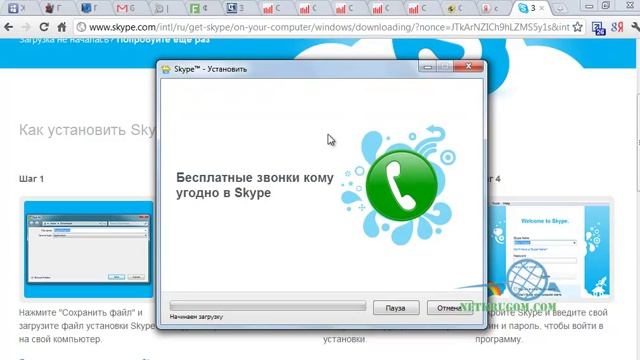
Task: Open the Step 1 save-file thumbnail
Action: click(89, 249)
